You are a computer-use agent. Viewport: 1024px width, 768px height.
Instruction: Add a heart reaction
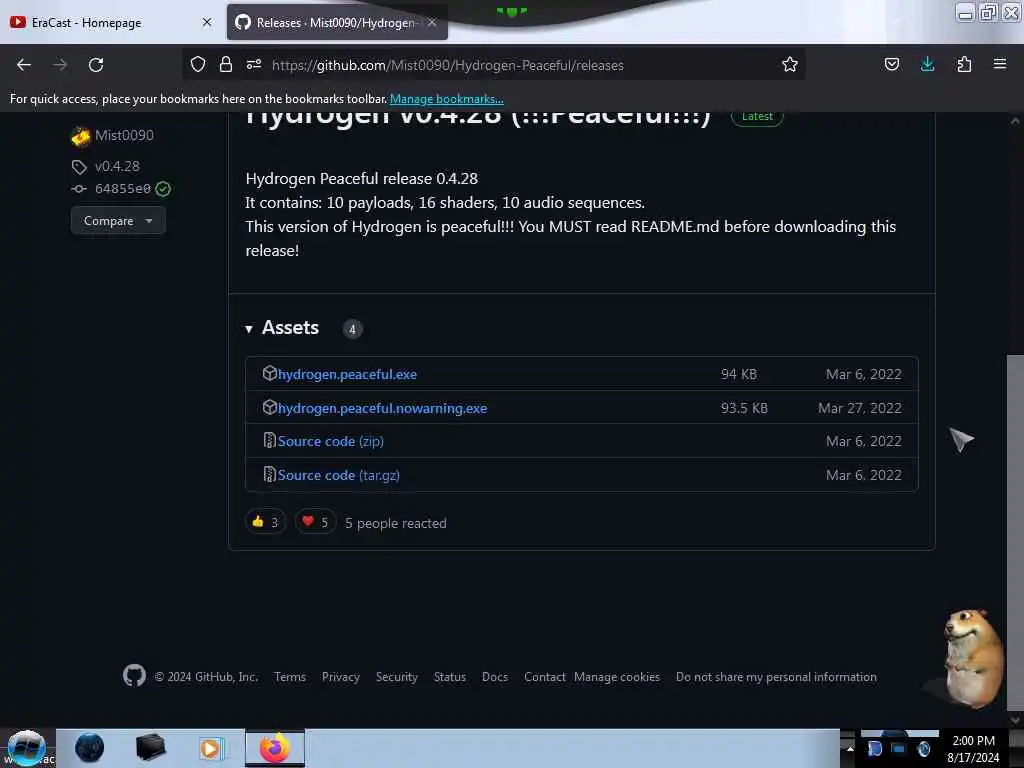click(315, 522)
